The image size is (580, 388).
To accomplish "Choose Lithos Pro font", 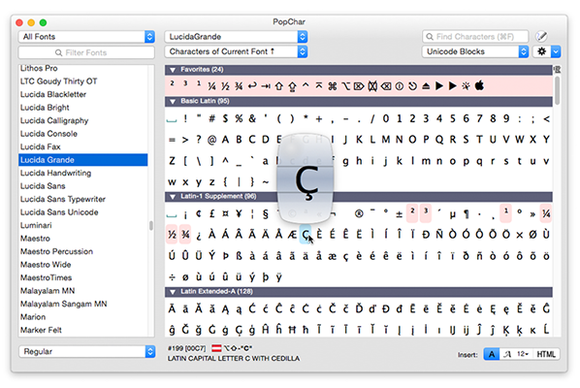I will click(83, 69).
